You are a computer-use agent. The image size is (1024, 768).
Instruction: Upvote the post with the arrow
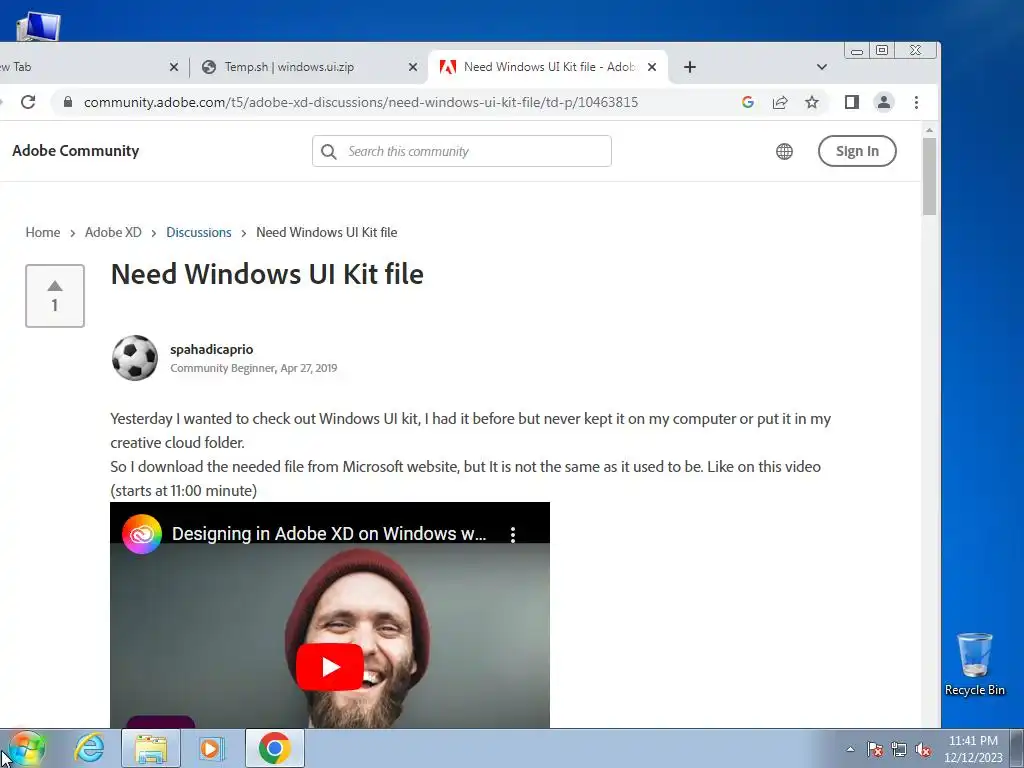(x=55, y=286)
